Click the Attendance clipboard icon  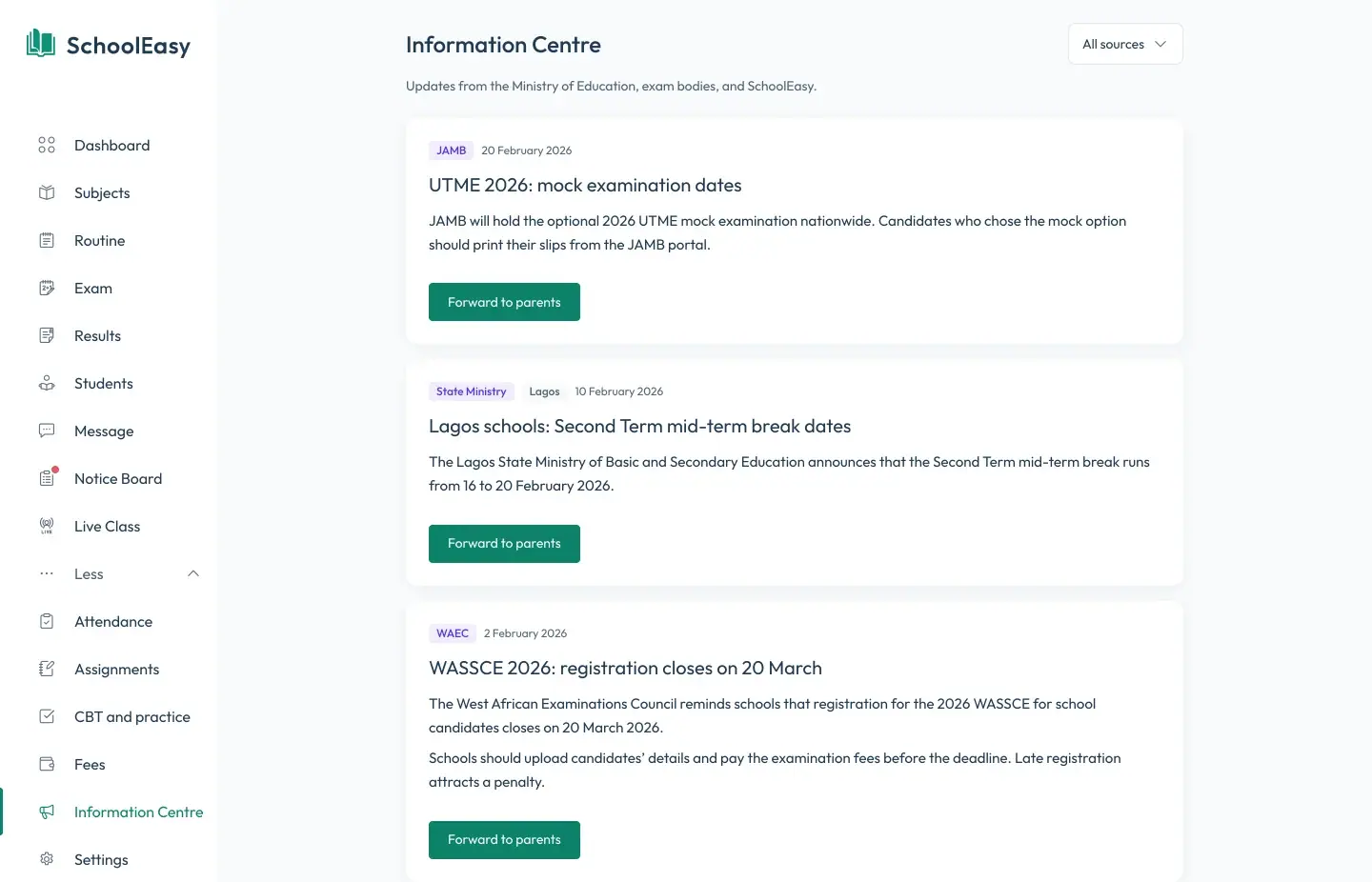point(47,621)
